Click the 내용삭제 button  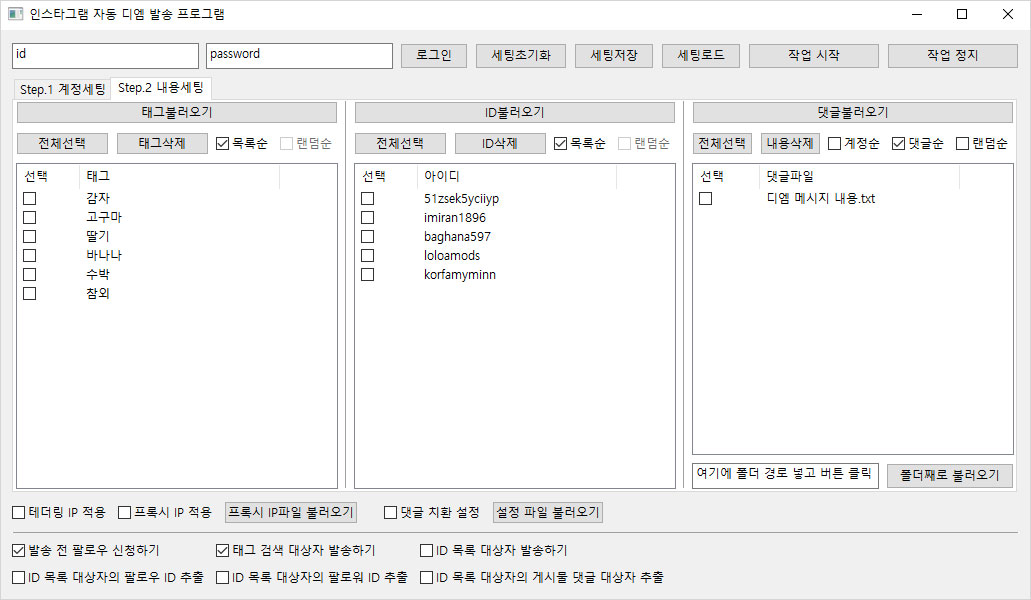790,143
